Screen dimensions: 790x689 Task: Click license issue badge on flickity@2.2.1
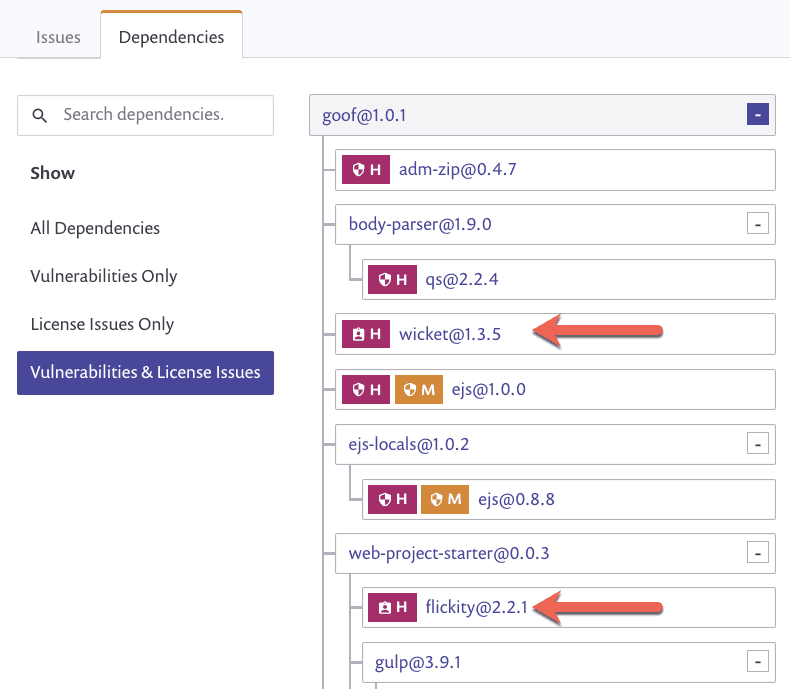[x=392, y=607]
